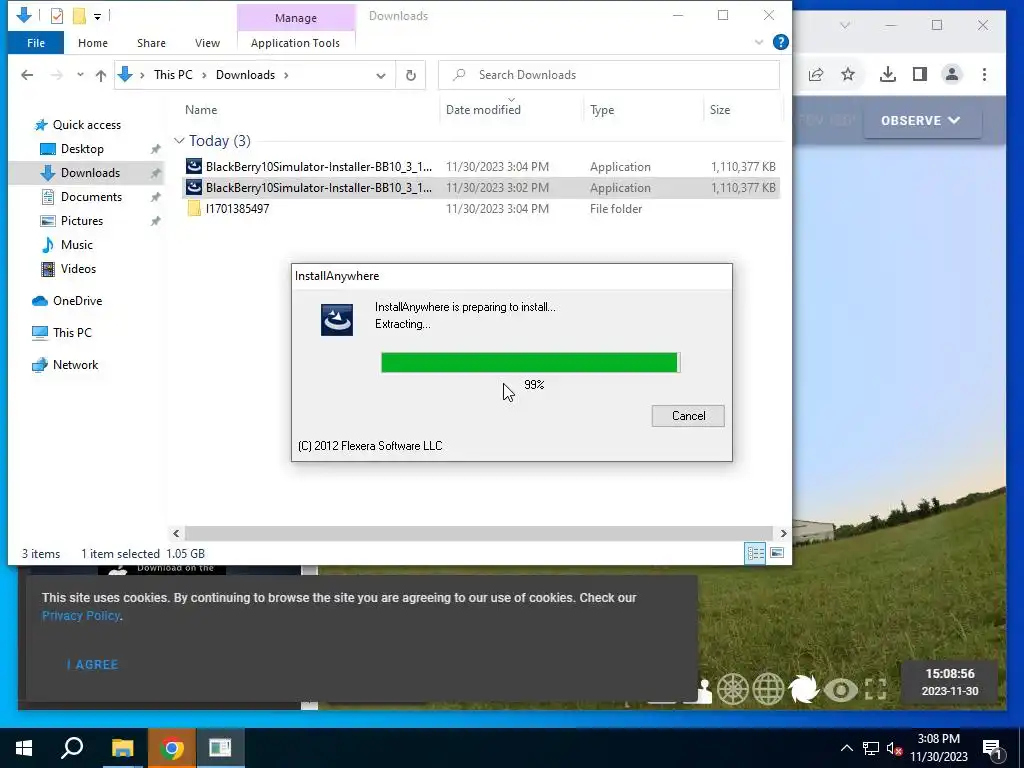
Task: Open Desktop in the navigation pane
Action: pos(82,149)
